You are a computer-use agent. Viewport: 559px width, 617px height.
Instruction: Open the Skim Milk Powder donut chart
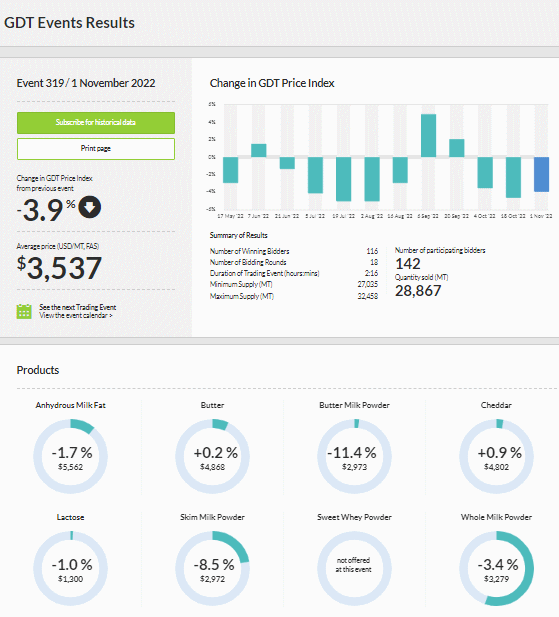coord(212,568)
